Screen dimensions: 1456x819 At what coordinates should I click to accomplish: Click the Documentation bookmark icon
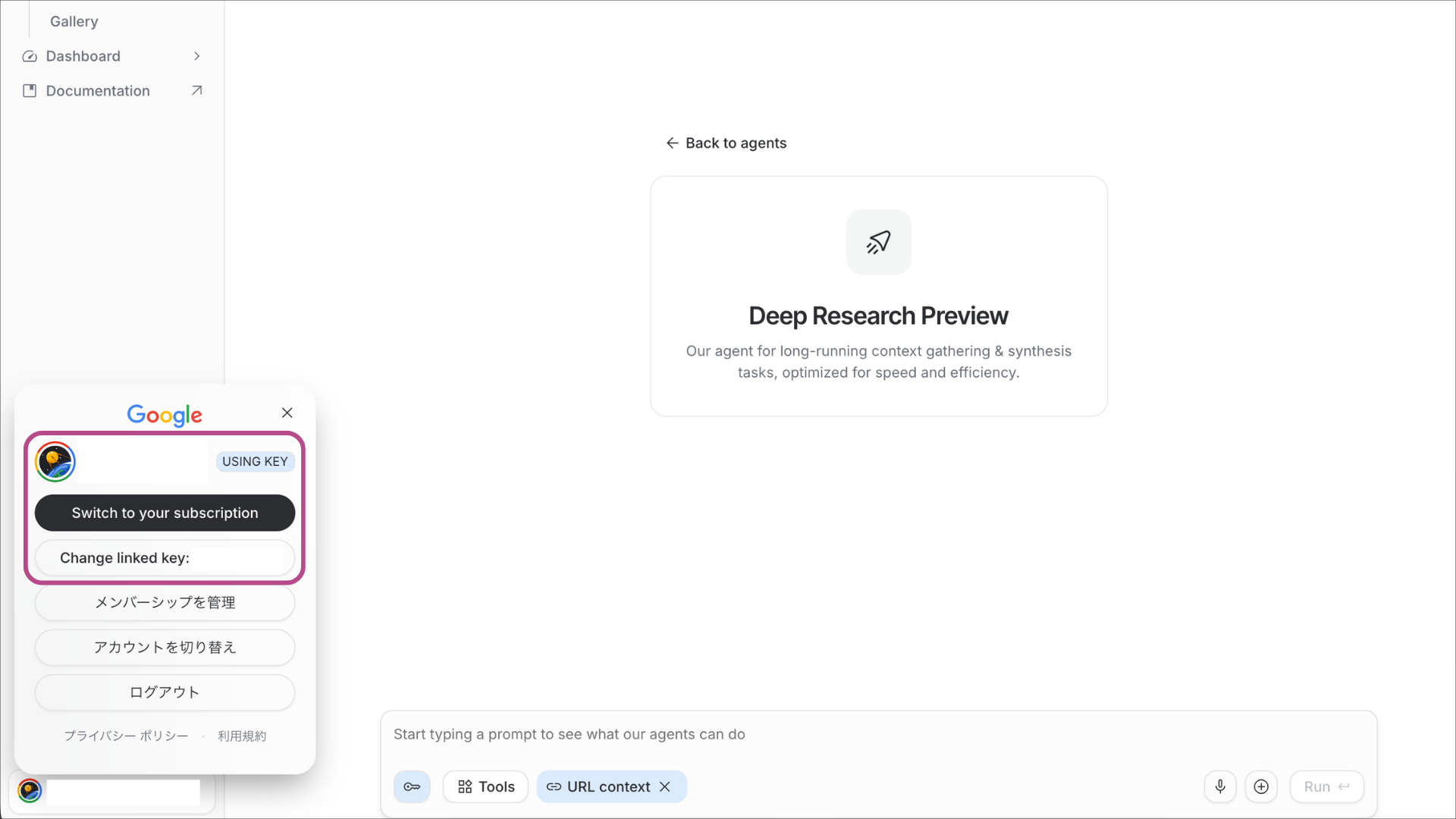coord(30,90)
